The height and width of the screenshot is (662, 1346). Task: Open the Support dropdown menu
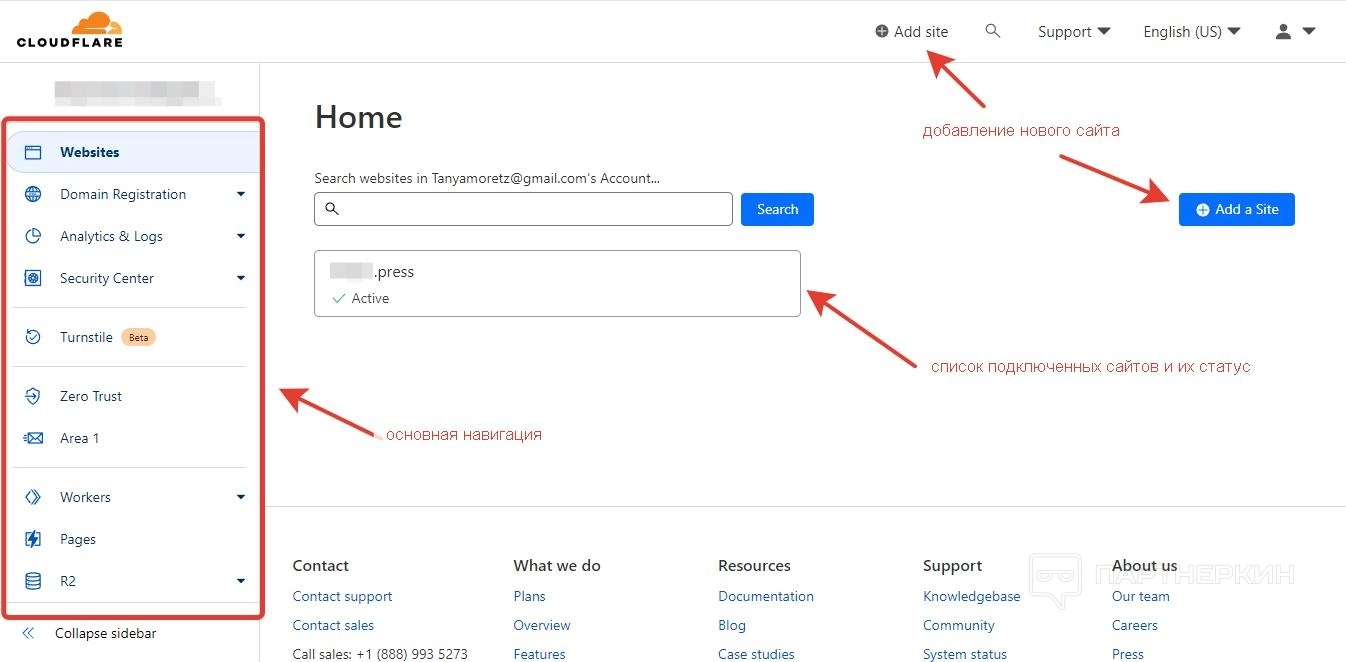point(1074,31)
